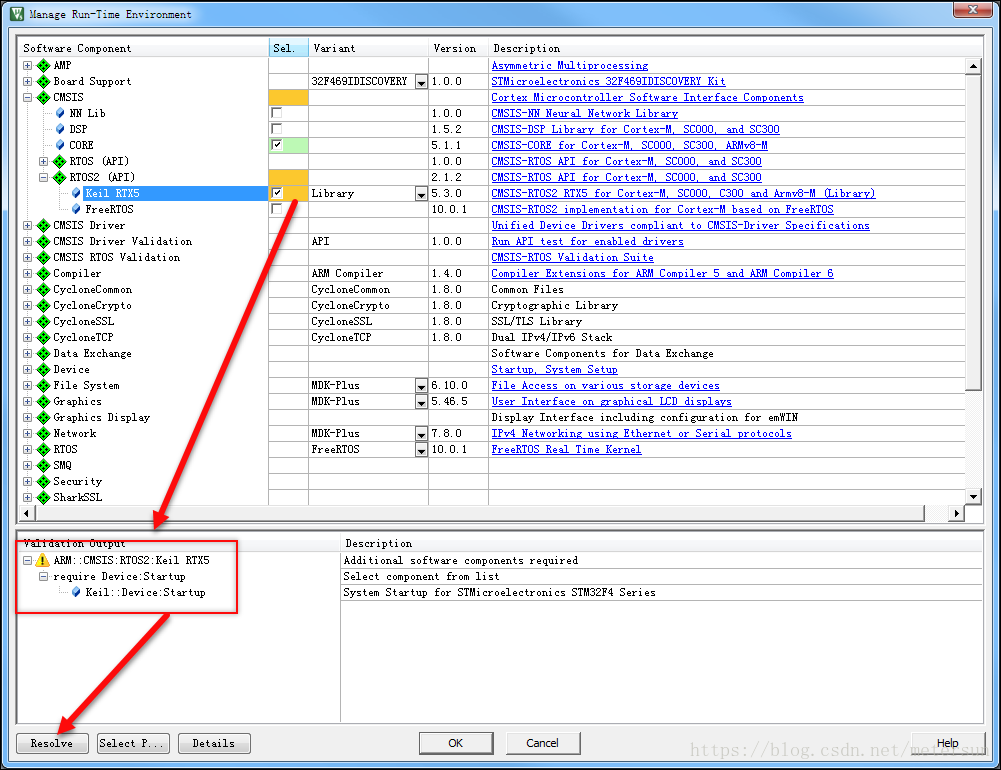Expand the RTOS (API) node

[43, 161]
